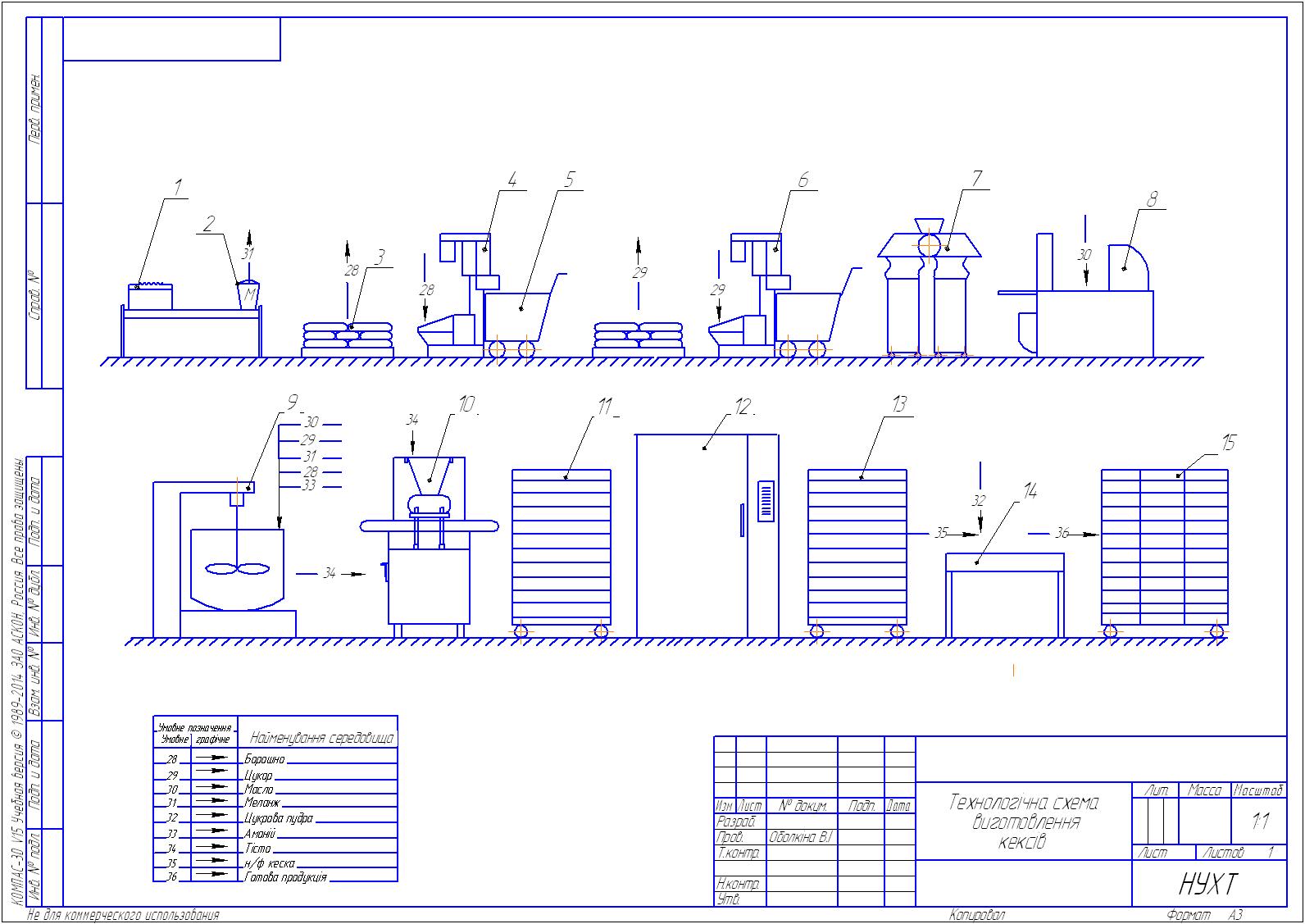The width and height of the screenshot is (1305, 924).
Task: Click flow label 31 above the M container
Action: 248,253
